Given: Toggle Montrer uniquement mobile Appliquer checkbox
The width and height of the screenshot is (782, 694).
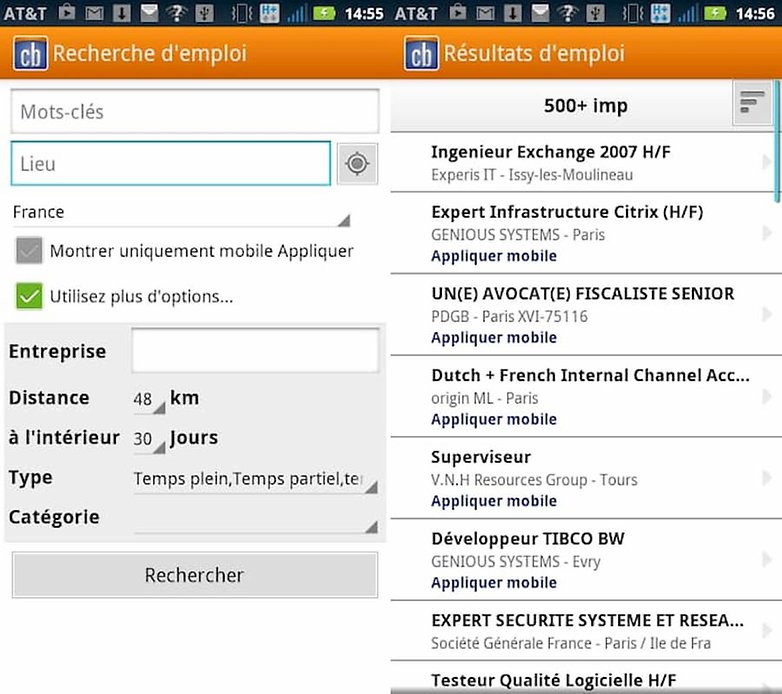Looking at the screenshot, I should point(29,250).
